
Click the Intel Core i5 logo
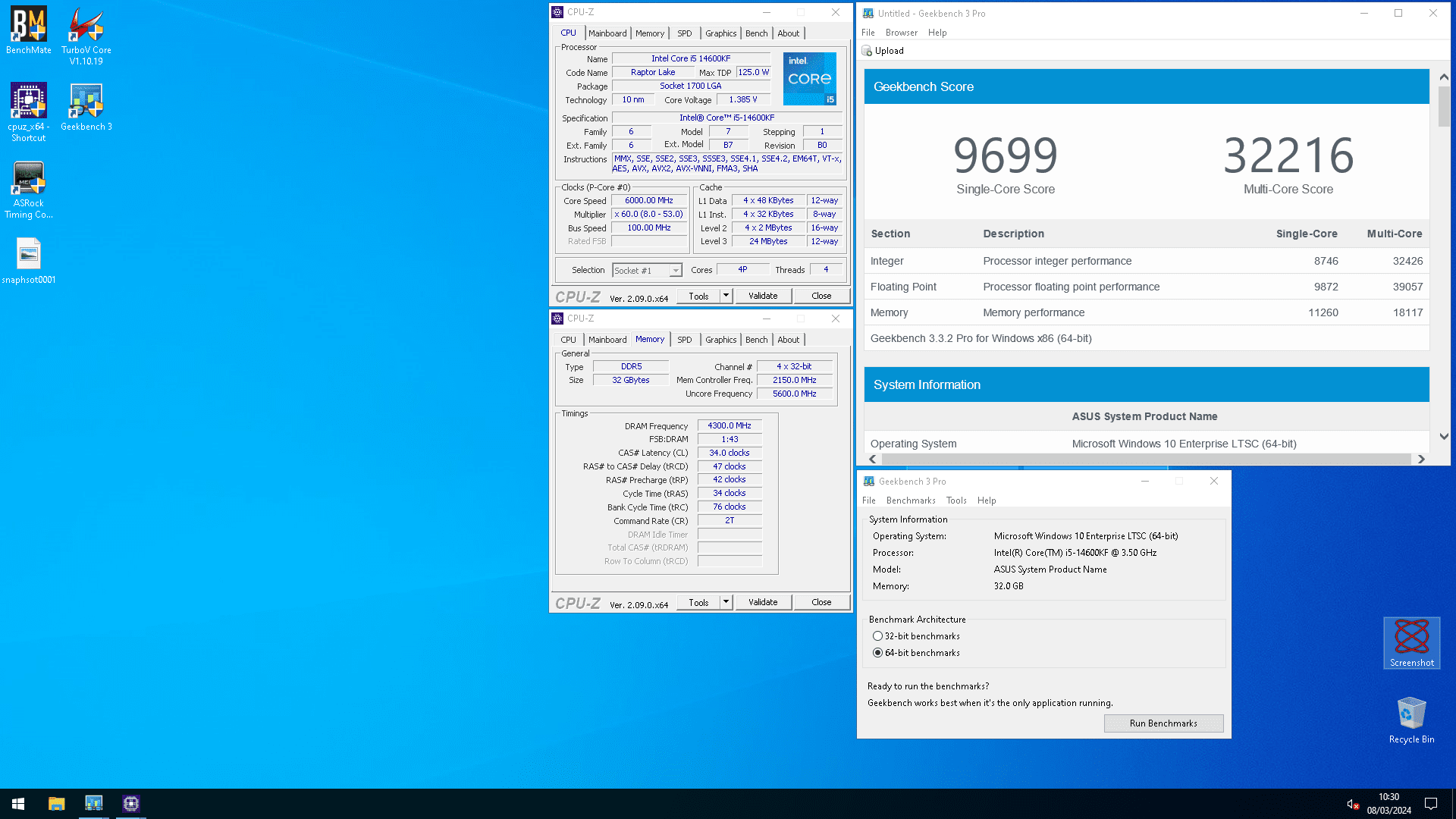[x=809, y=79]
